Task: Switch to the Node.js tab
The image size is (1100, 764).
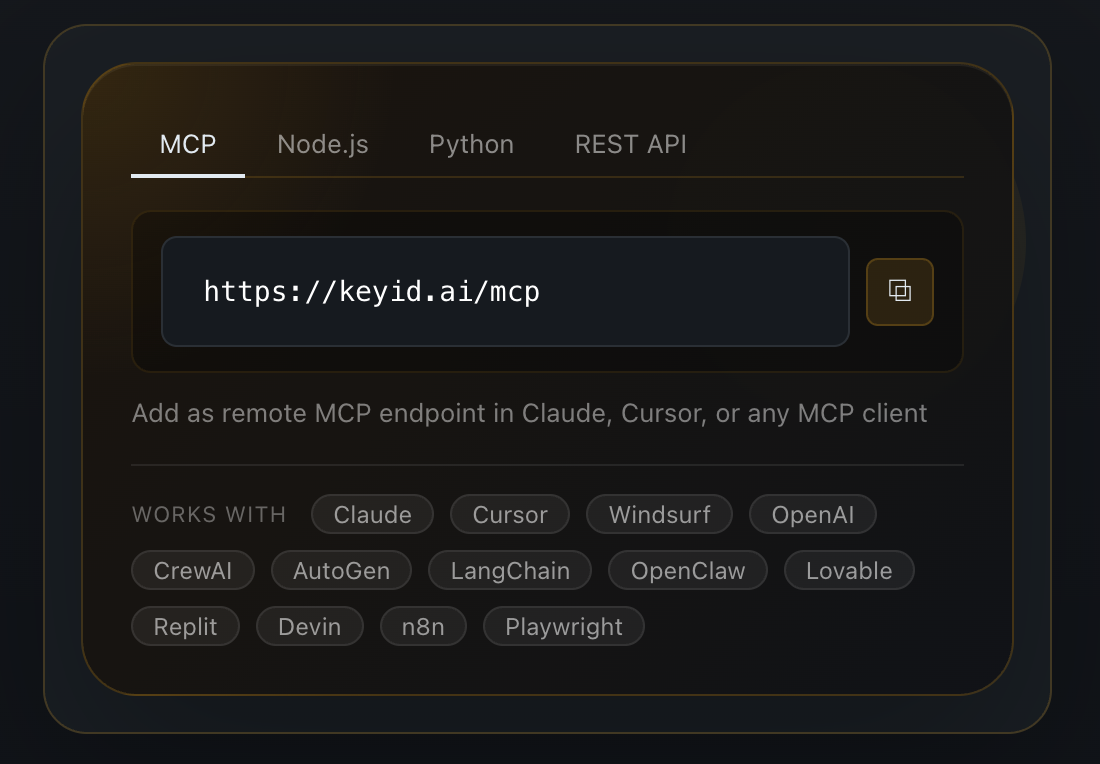Action: tap(322, 145)
